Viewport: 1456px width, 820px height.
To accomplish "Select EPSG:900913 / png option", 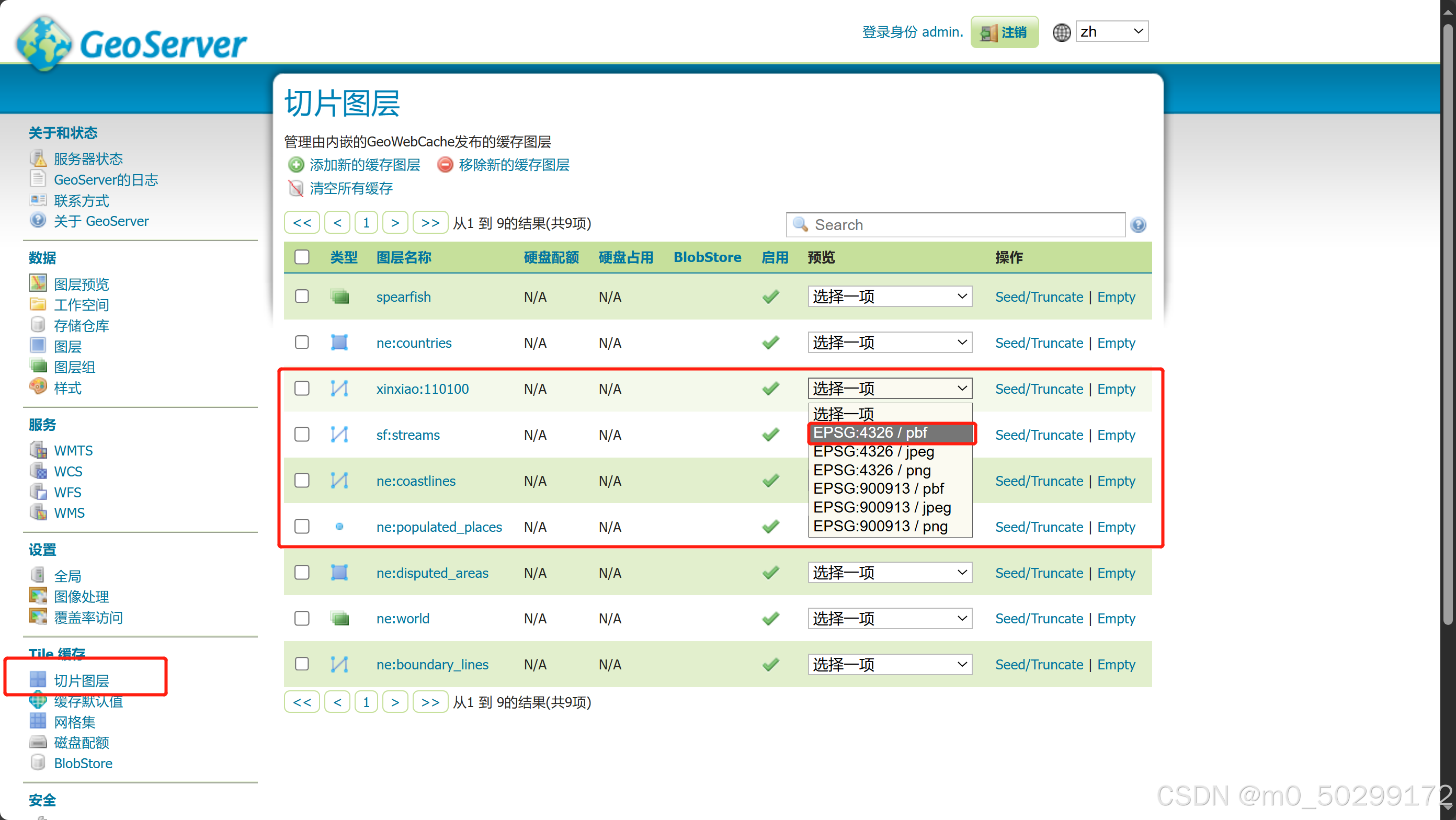I will tap(891, 526).
